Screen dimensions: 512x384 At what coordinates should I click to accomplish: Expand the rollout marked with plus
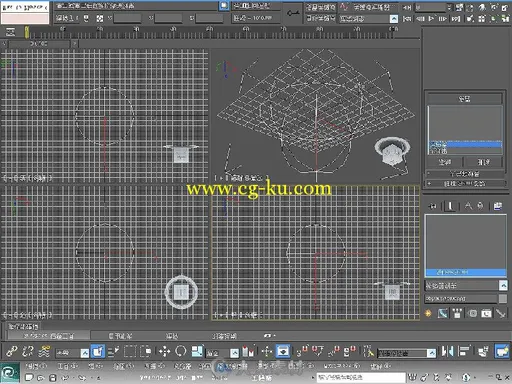tap(466, 183)
